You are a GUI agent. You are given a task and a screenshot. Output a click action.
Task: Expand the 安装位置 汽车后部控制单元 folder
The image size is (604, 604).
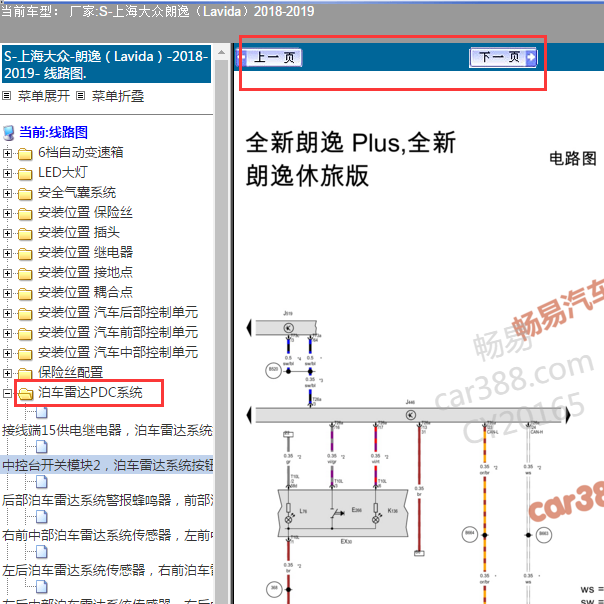point(7,314)
